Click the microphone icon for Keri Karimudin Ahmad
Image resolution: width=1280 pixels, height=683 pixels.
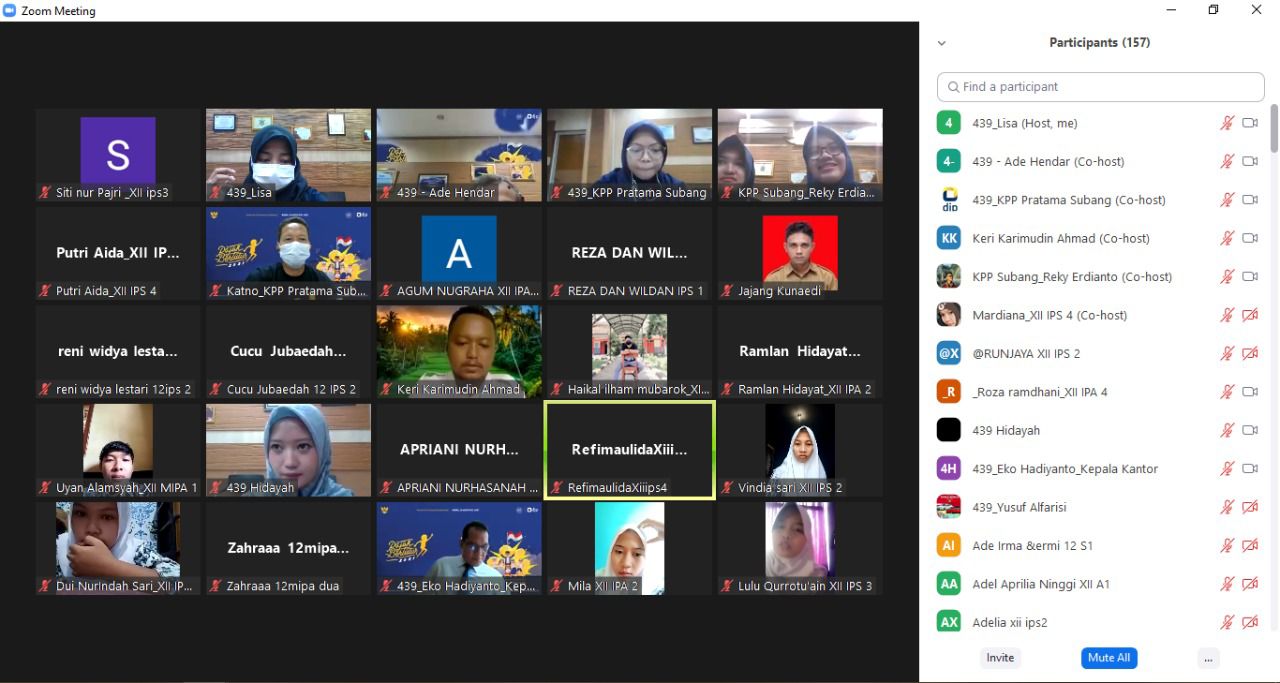tap(1227, 238)
